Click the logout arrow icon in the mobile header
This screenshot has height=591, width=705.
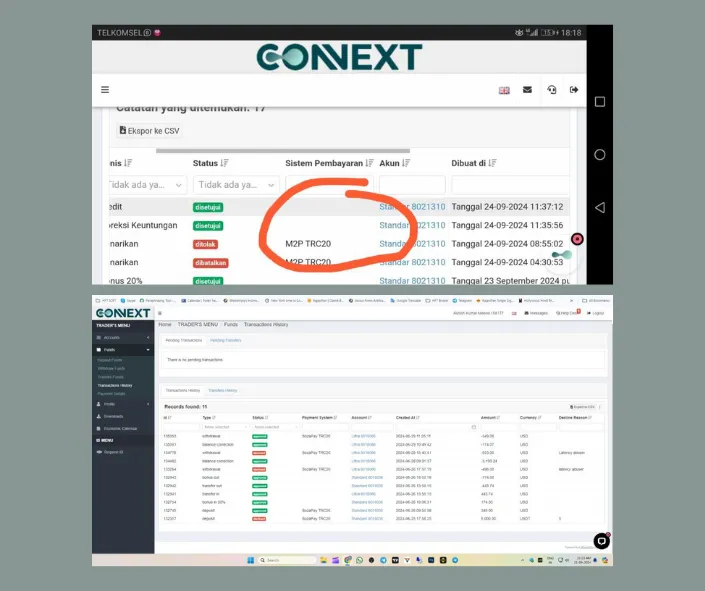tap(574, 90)
